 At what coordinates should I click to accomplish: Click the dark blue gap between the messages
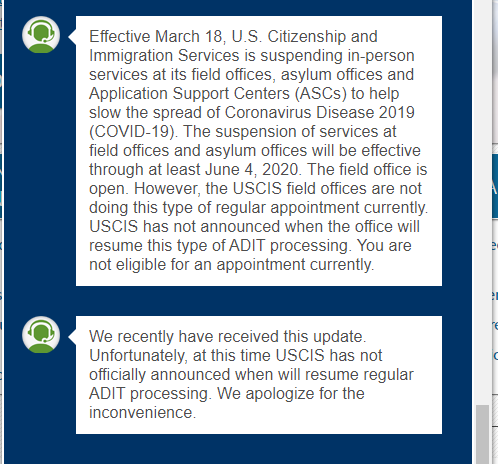coord(238,301)
